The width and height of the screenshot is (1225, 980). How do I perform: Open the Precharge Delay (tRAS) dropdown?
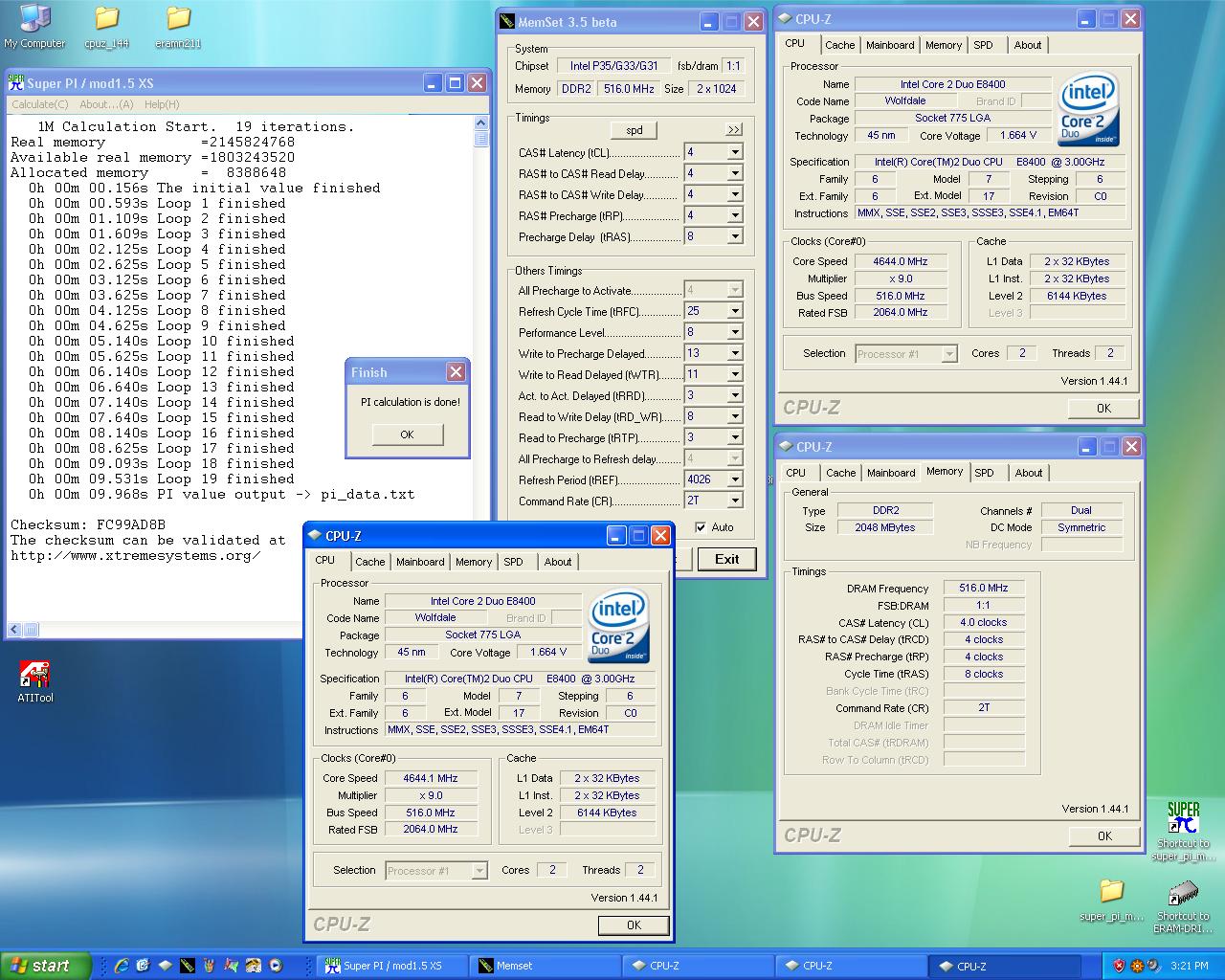tap(735, 237)
